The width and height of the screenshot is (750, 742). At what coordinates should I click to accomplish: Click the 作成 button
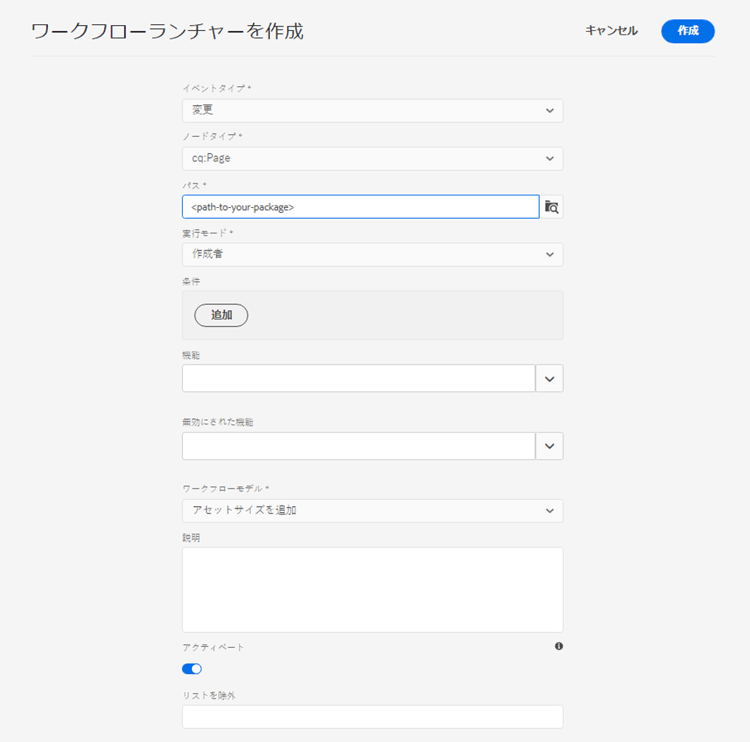click(x=688, y=31)
